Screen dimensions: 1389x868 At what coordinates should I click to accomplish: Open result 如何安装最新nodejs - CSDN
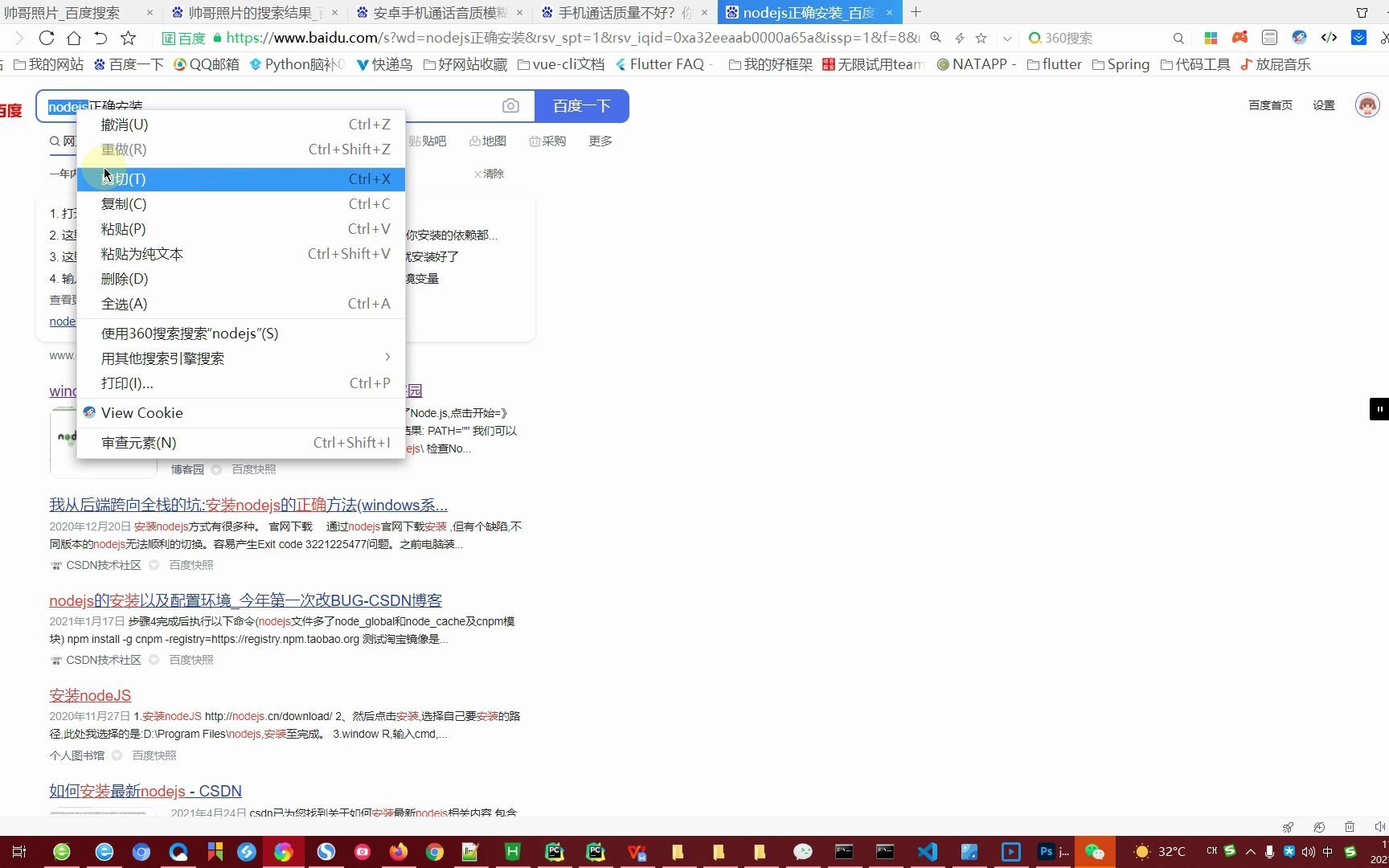(145, 791)
